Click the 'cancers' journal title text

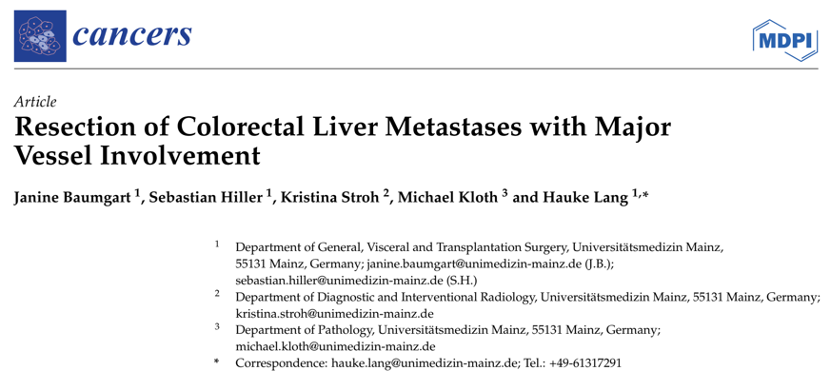coord(132,36)
